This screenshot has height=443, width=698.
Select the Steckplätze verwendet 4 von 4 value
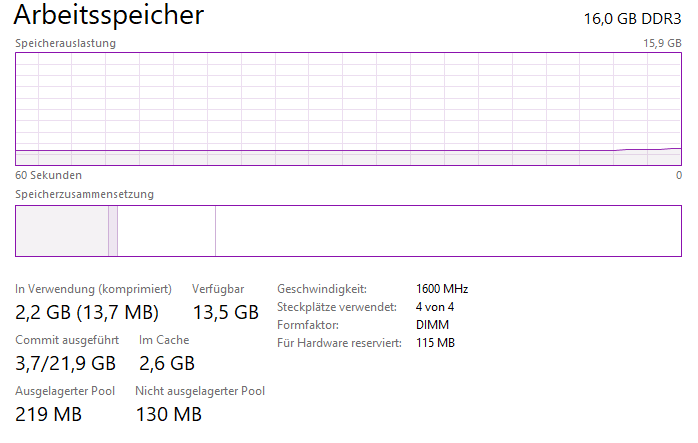pos(435,307)
